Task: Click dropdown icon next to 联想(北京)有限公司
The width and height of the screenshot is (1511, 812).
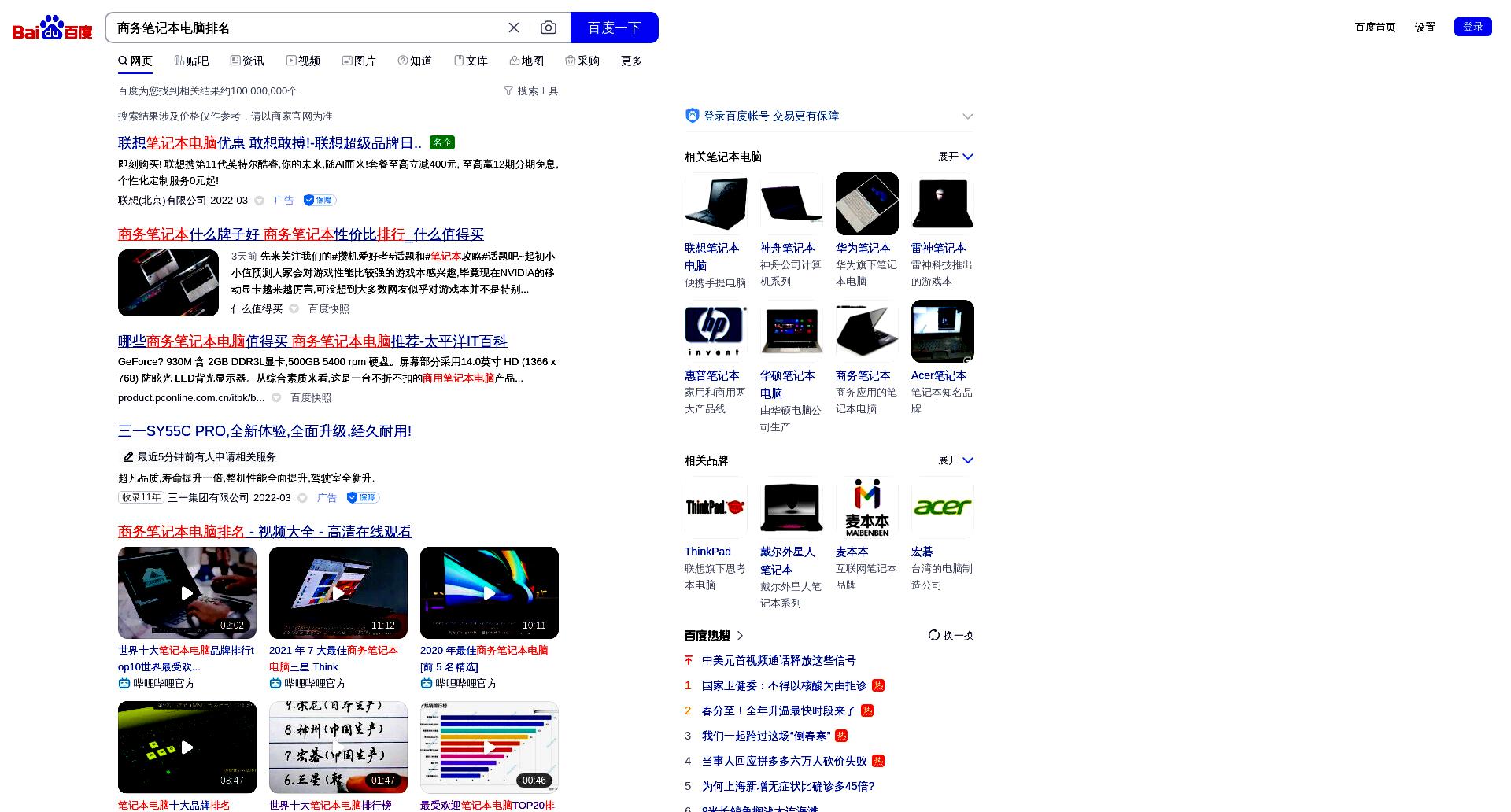Action: click(x=259, y=201)
